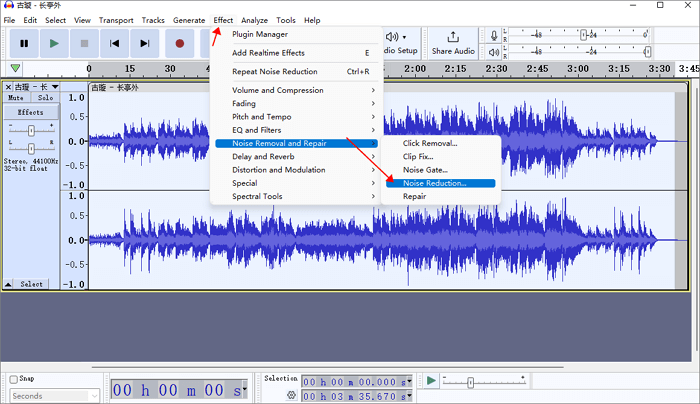Enable the Snap checkbox
700x404 pixels.
pyautogui.click(x=14, y=379)
